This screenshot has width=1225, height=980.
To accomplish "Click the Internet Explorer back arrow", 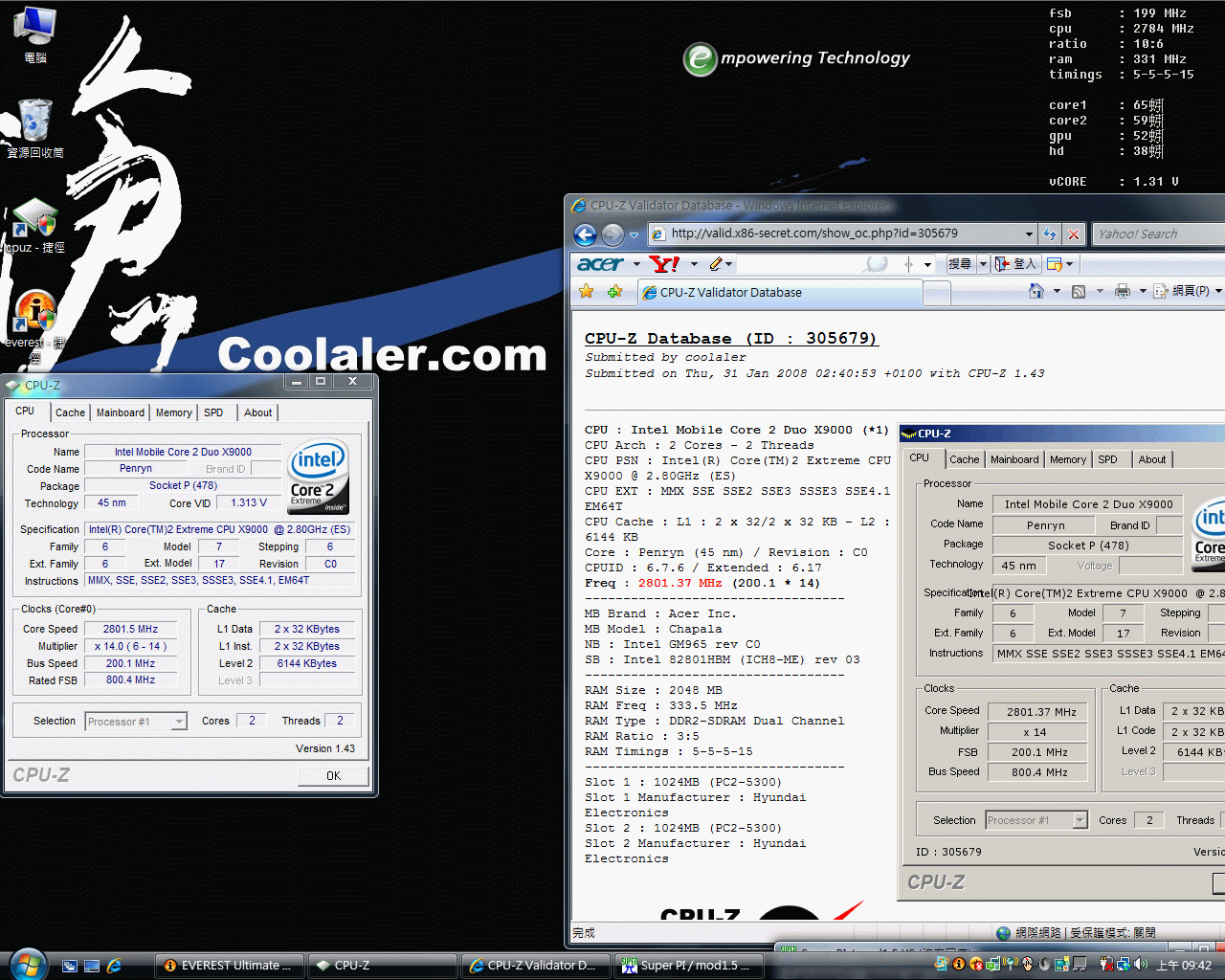I will tap(585, 234).
